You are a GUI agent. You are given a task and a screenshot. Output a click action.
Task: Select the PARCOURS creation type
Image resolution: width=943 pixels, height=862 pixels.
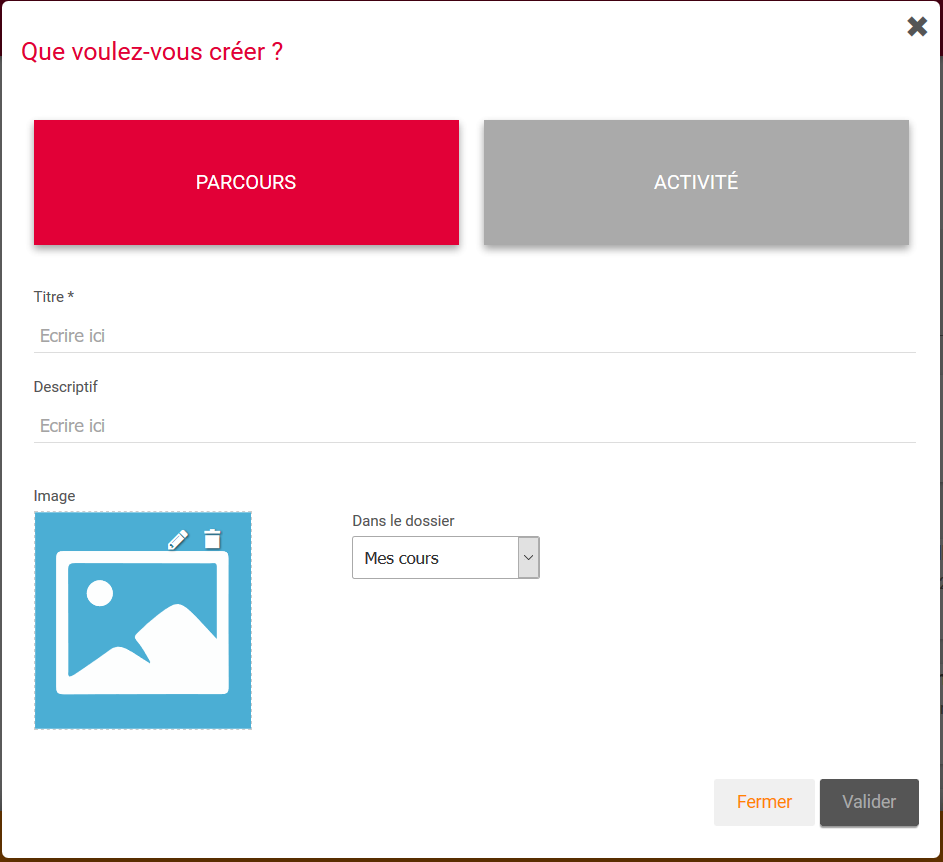click(246, 183)
